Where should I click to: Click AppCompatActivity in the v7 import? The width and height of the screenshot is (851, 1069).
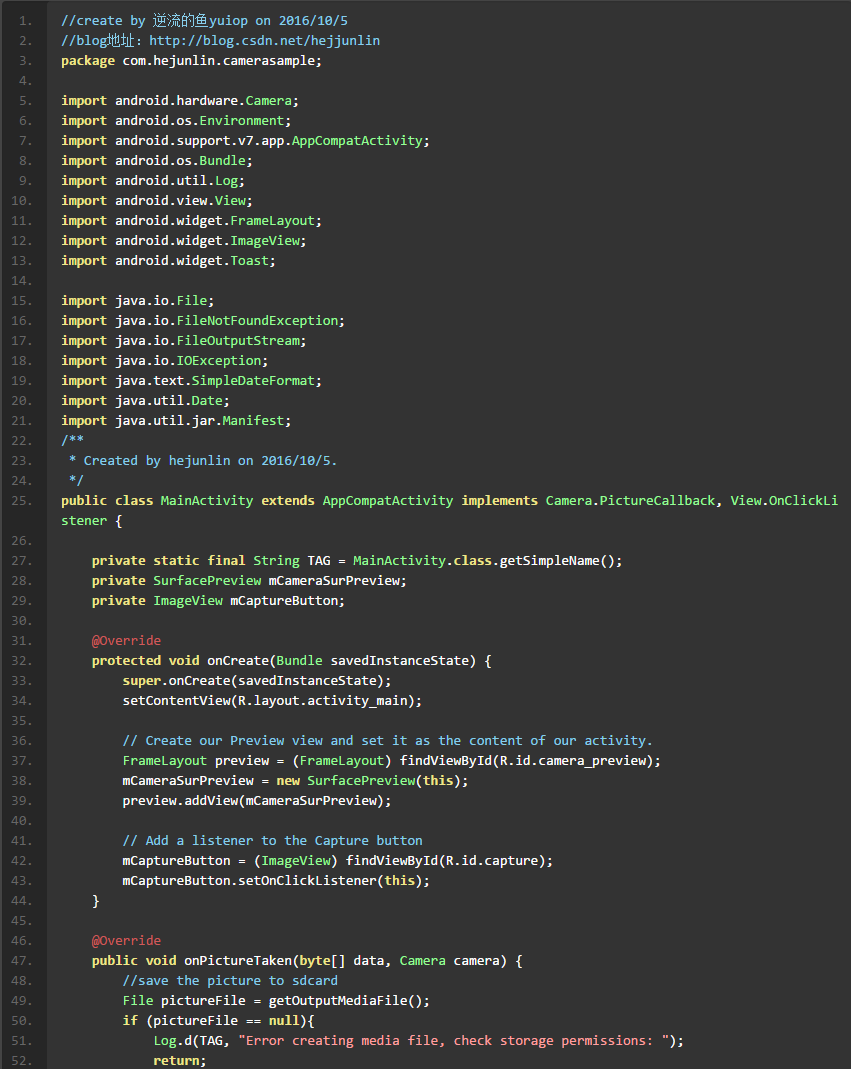coord(357,140)
